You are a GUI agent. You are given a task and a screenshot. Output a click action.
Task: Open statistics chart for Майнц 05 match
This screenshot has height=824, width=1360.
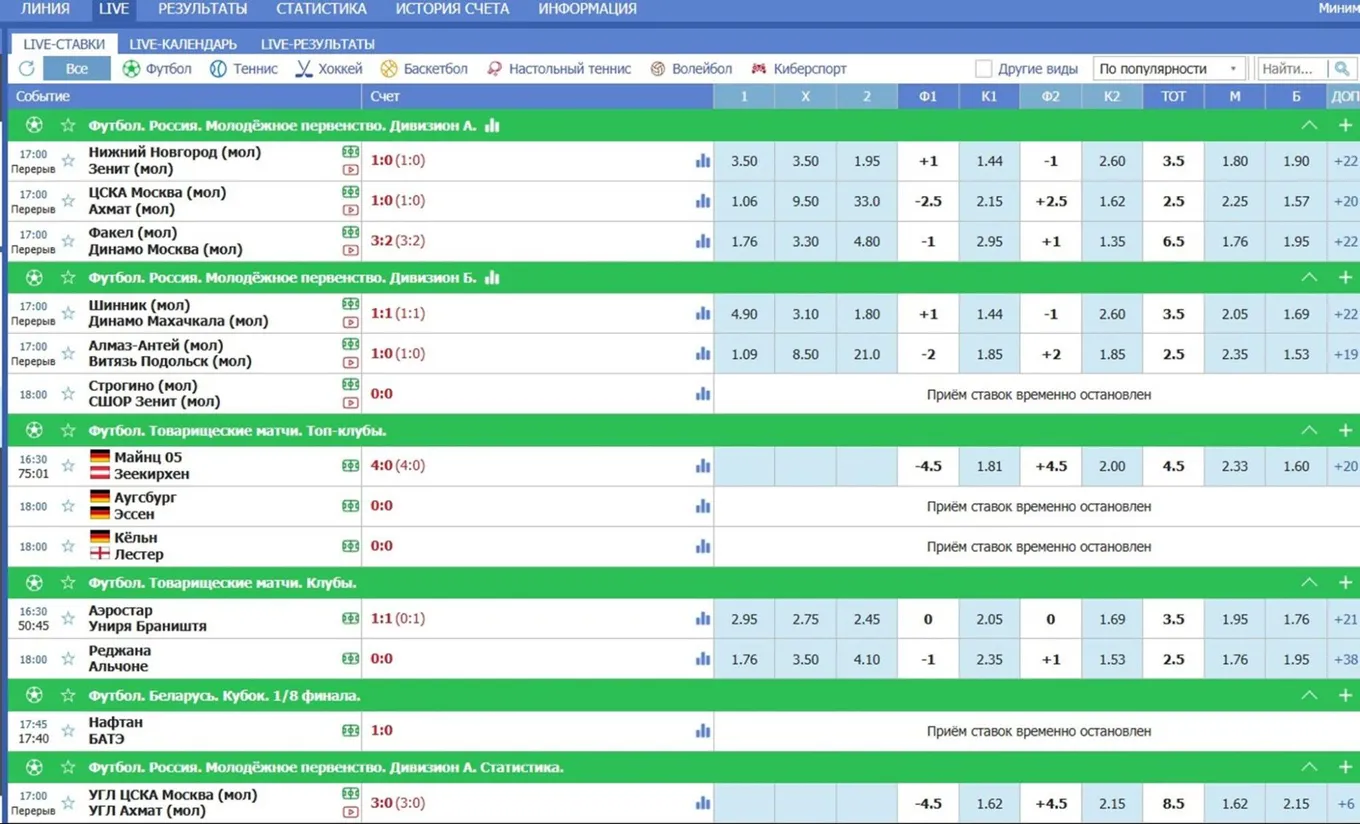click(x=703, y=466)
